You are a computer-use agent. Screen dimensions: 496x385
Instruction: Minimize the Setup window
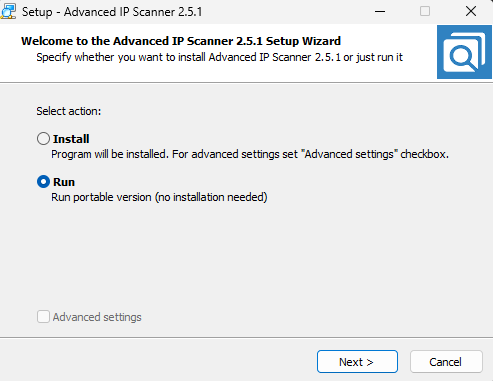pos(380,12)
